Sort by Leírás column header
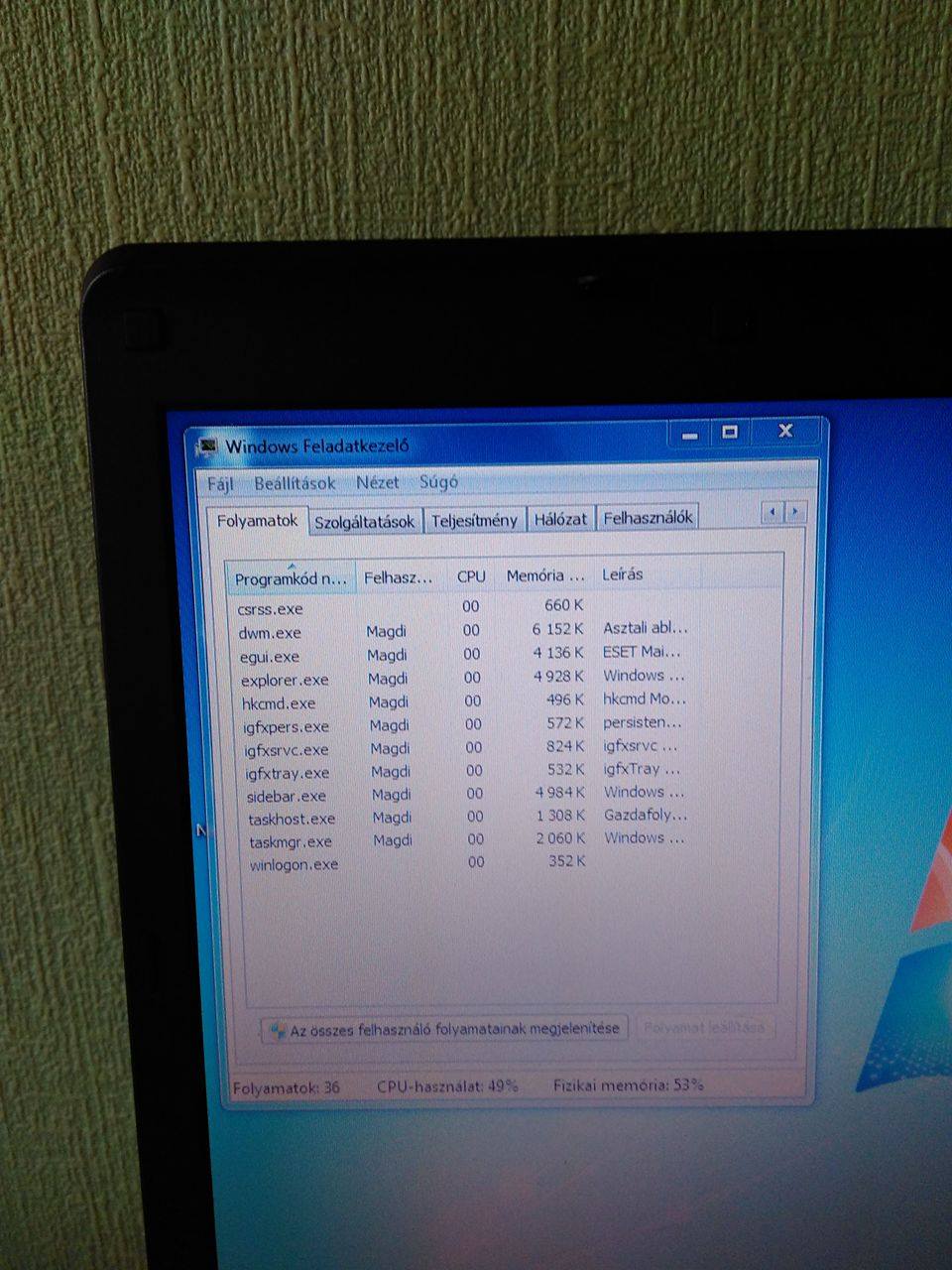 [647, 573]
